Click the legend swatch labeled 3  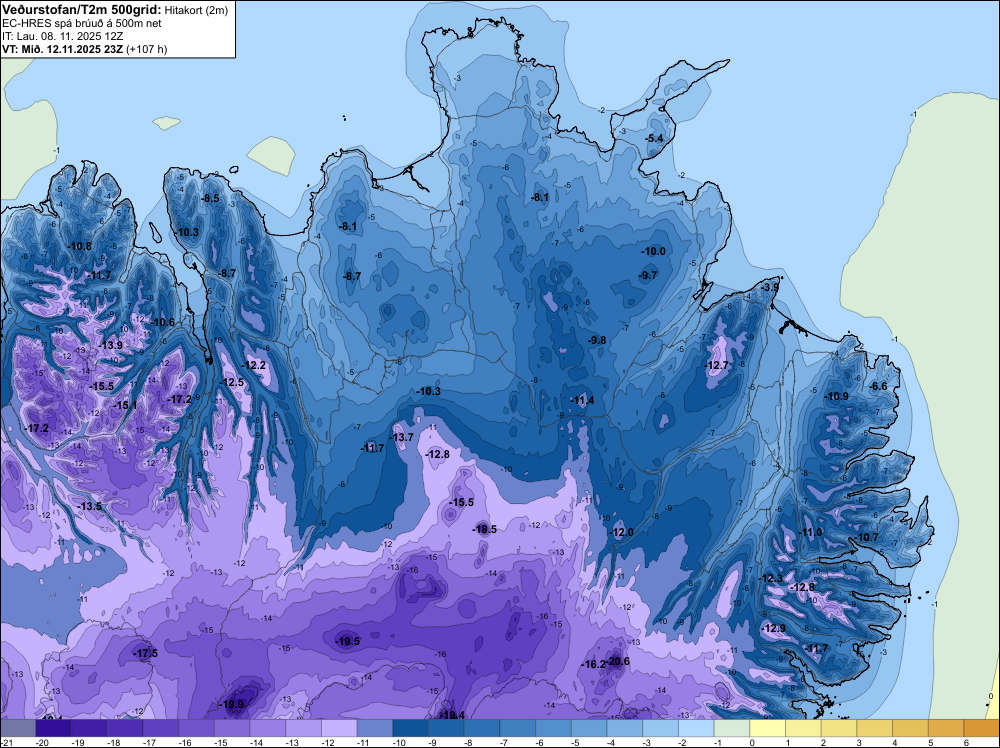point(875,728)
